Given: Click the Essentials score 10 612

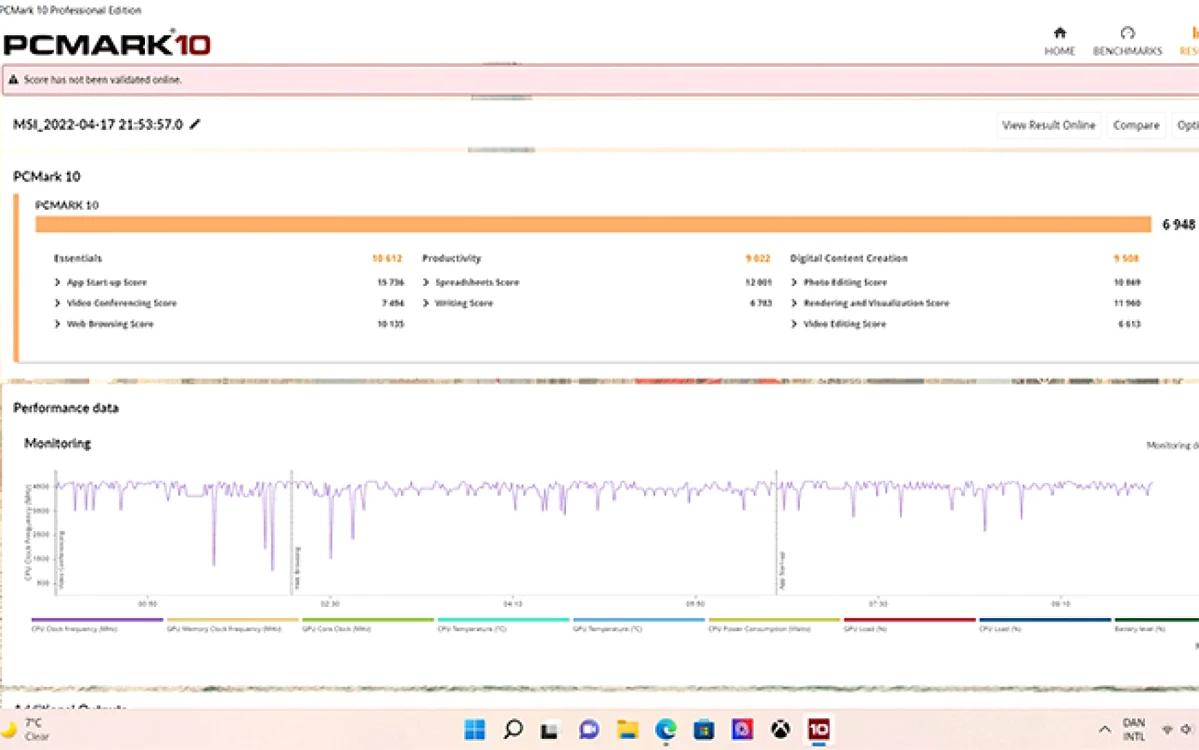Looking at the screenshot, I should pos(386,258).
